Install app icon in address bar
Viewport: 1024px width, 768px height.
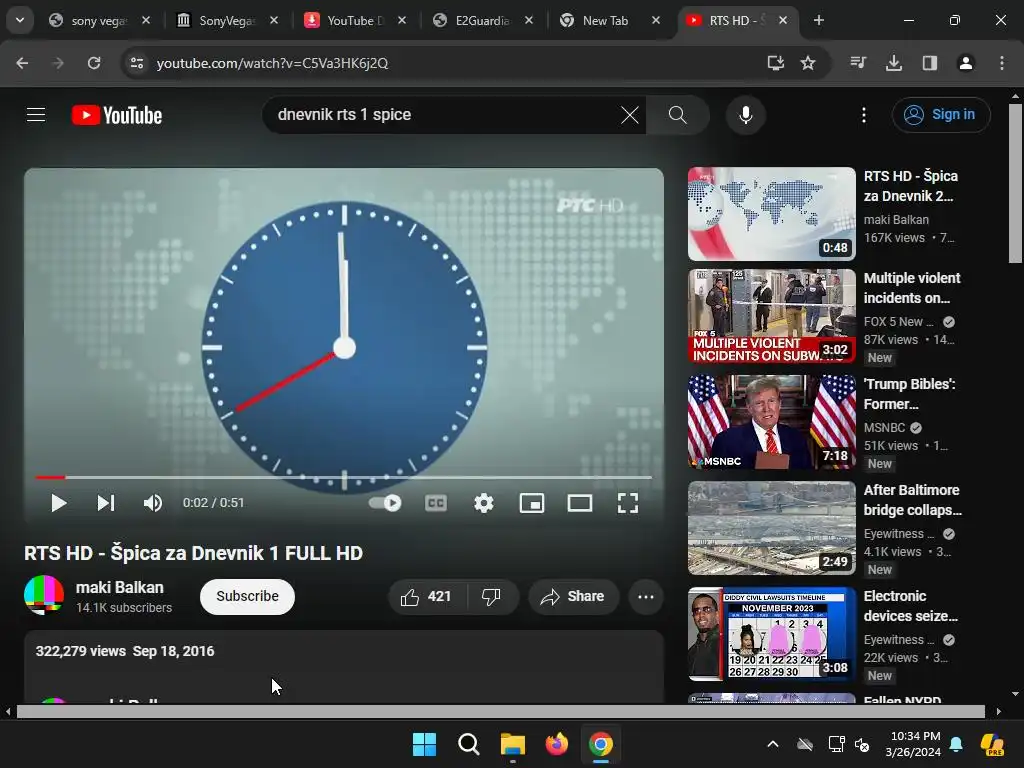point(775,63)
